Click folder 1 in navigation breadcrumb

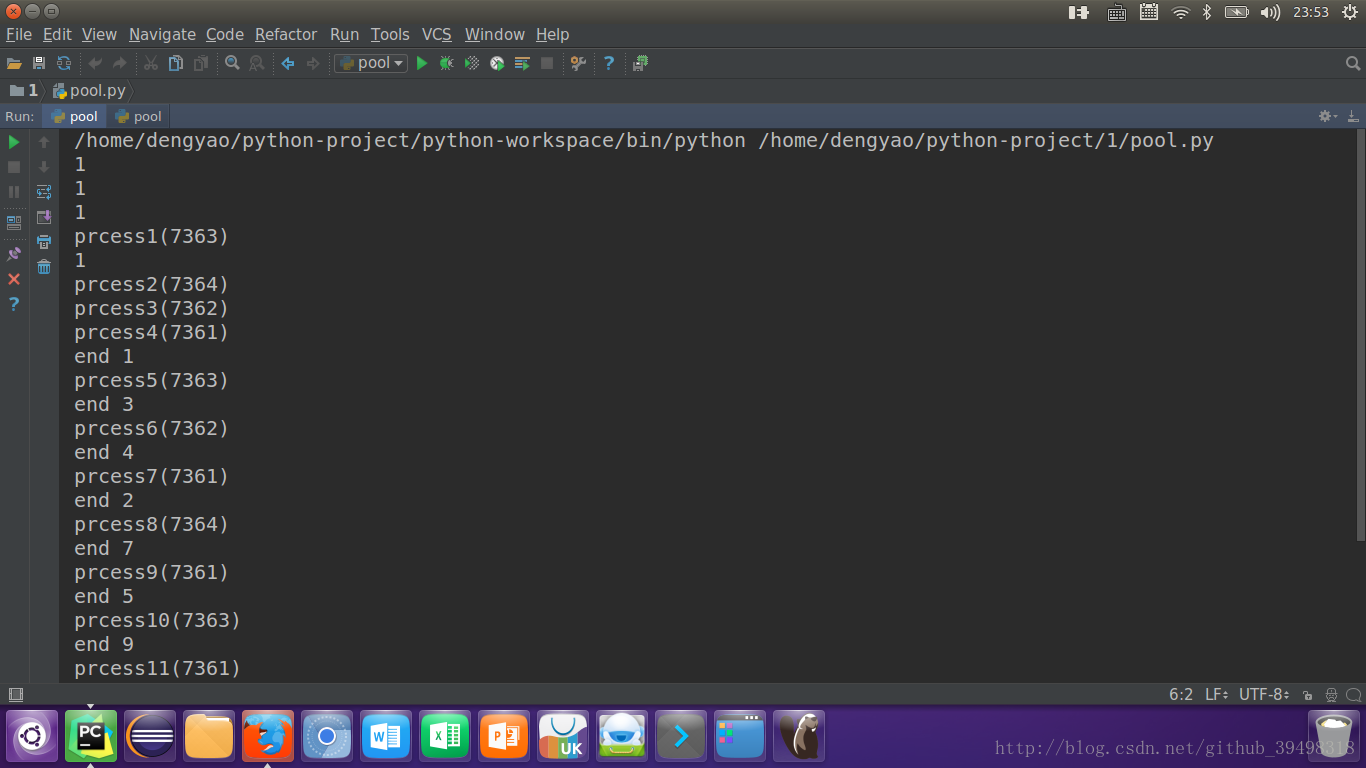[23, 90]
